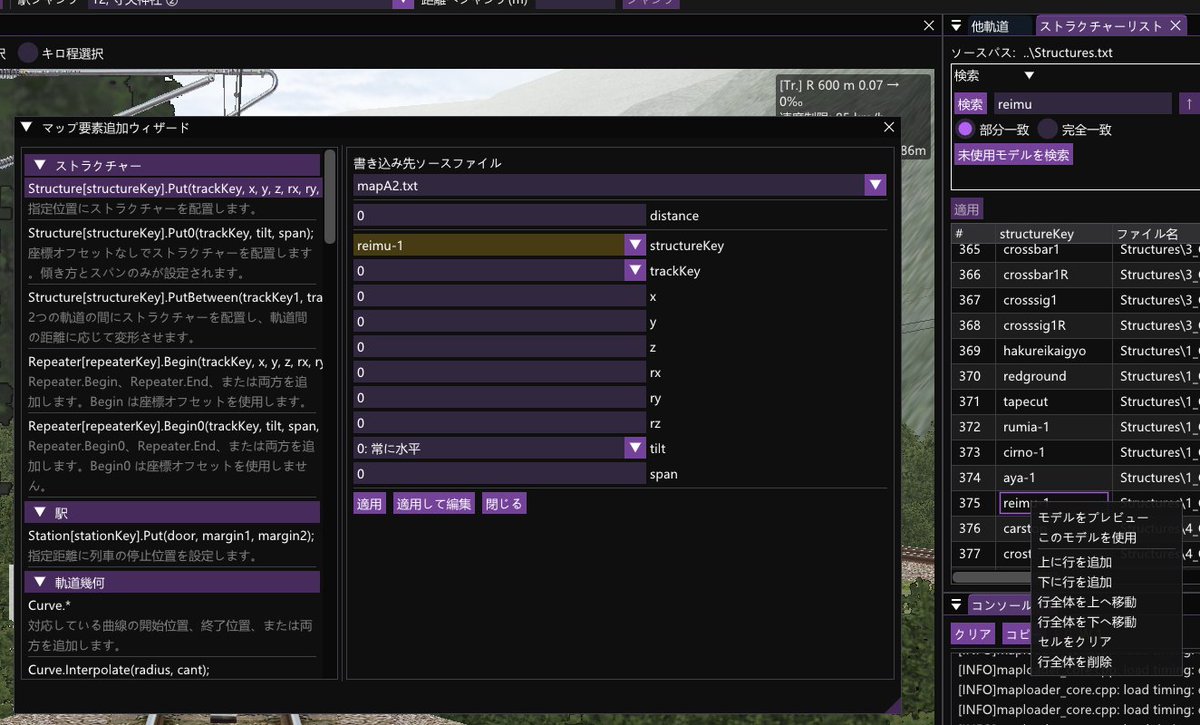The image size is (1200, 725).
Task: Select the ストラクチャーリスト tab
Action: pos(1101,26)
